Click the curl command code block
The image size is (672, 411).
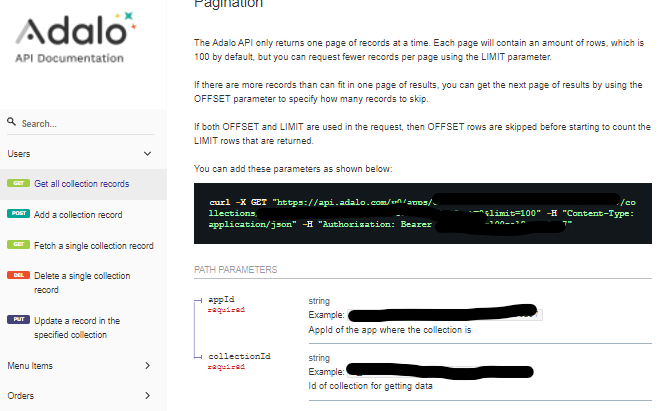pyautogui.click(x=423, y=213)
